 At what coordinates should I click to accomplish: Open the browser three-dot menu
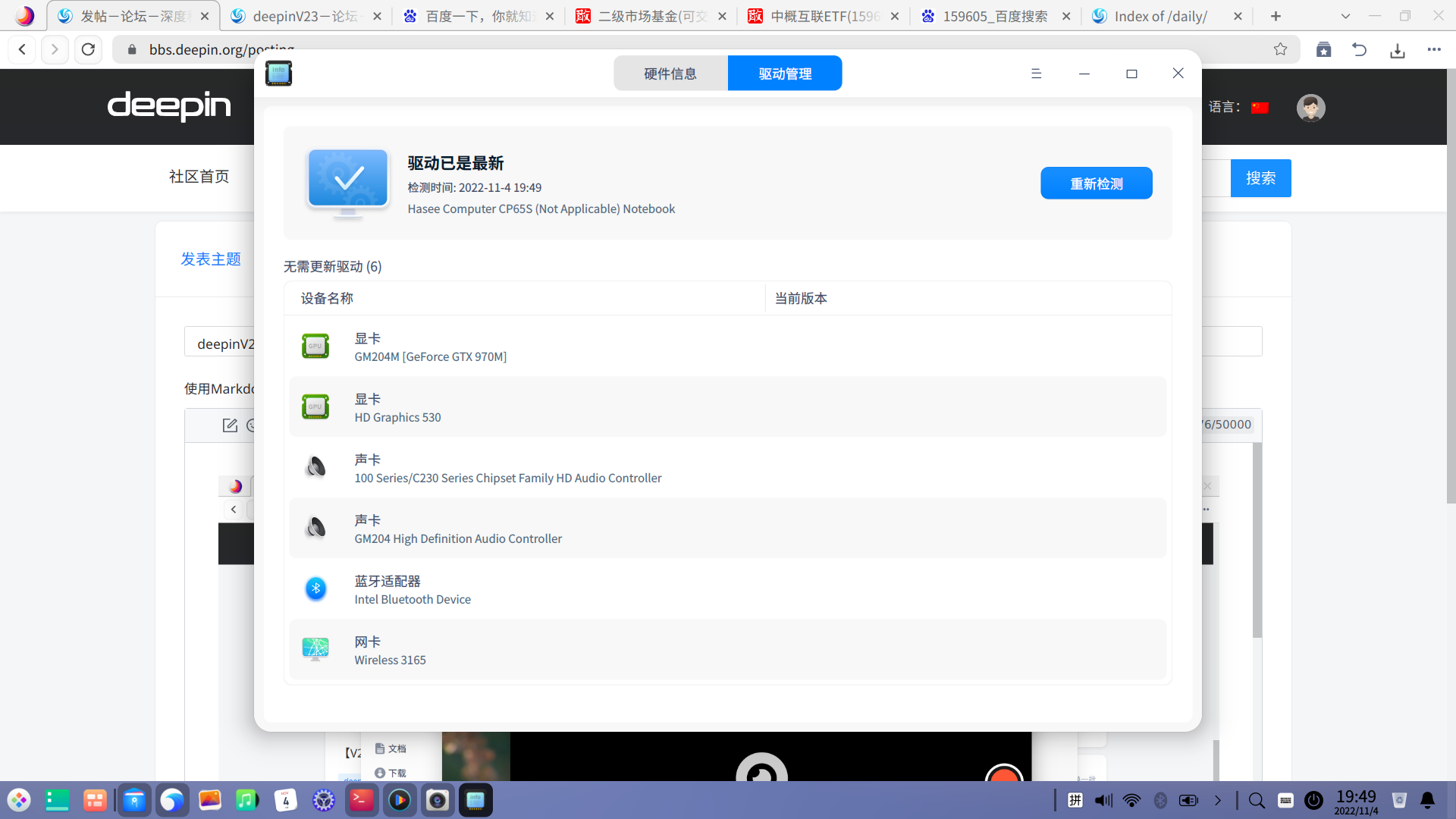pyautogui.click(x=1433, y=49)
